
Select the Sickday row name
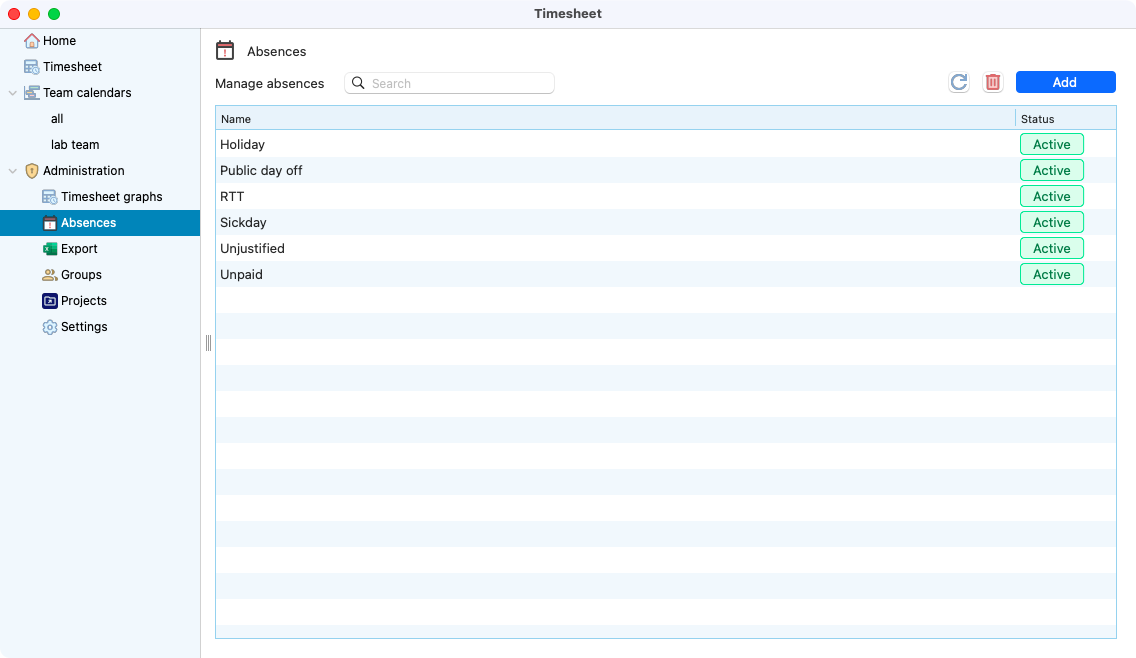point(243,223)
